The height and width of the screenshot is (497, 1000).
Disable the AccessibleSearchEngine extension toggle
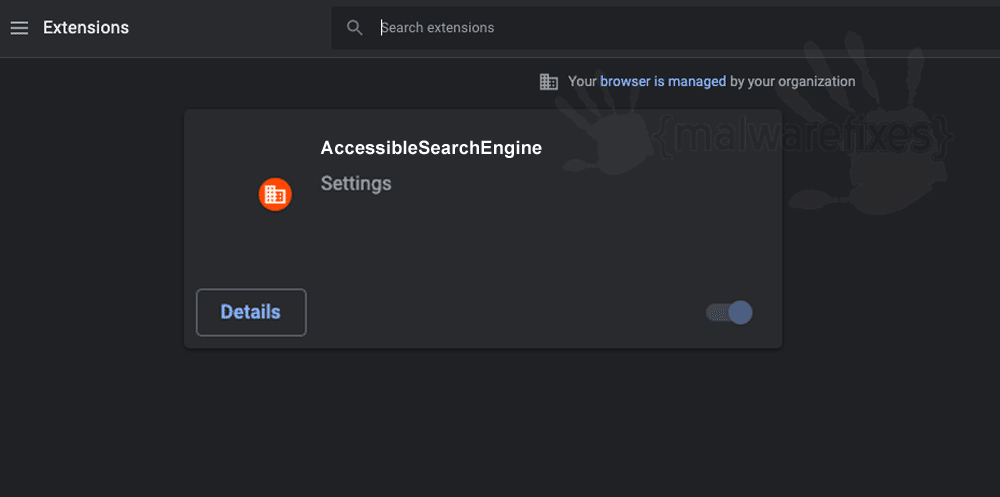coord(729,313)
